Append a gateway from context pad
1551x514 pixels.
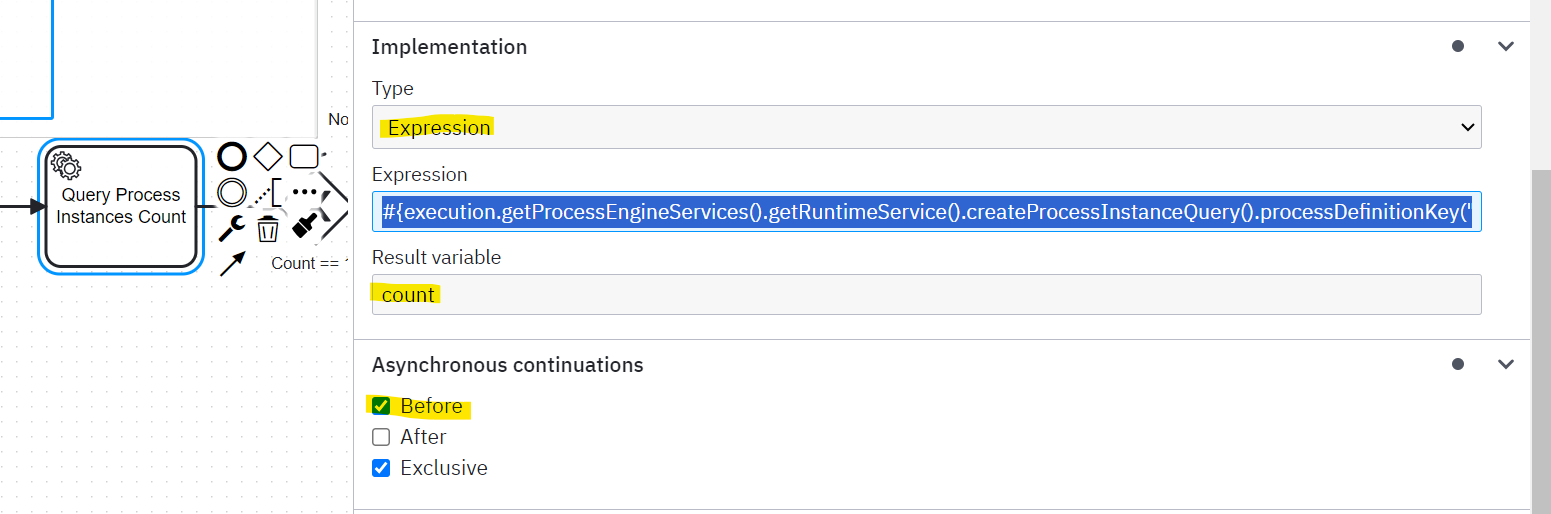click(x=268, y=157)
